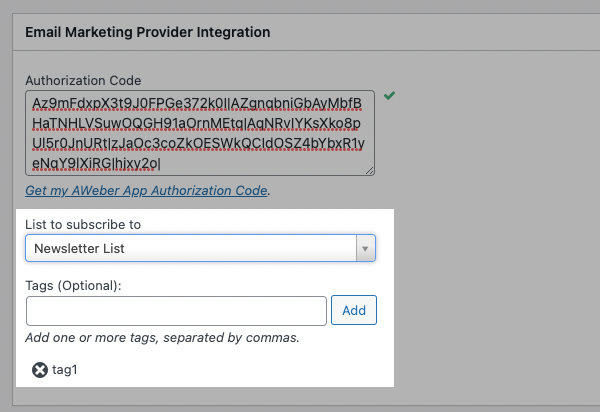Focus the Tags (Optional) text input
The width and height of the screenshot is (600, 412).
tap(176, 311)
